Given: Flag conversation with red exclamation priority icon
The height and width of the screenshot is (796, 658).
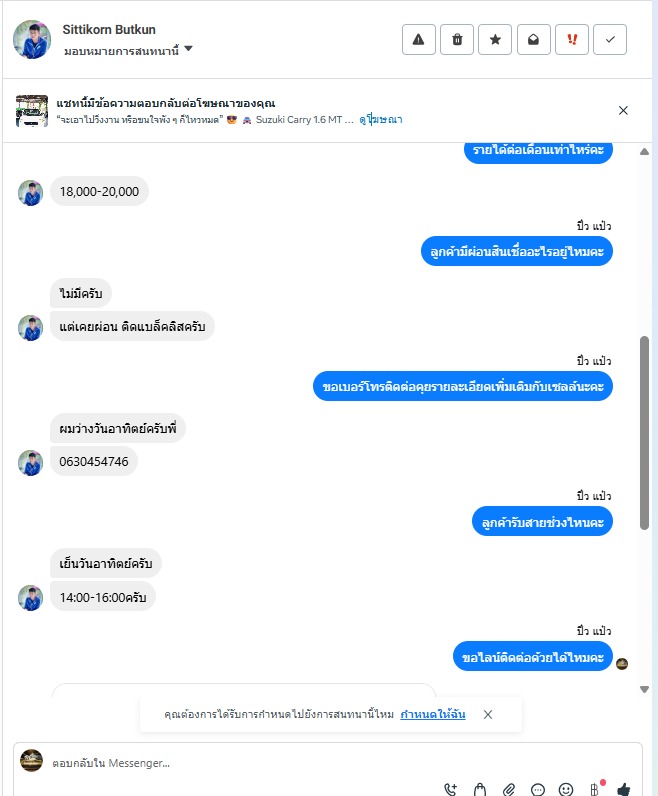Looking at the screenshot, I should 572,40.
